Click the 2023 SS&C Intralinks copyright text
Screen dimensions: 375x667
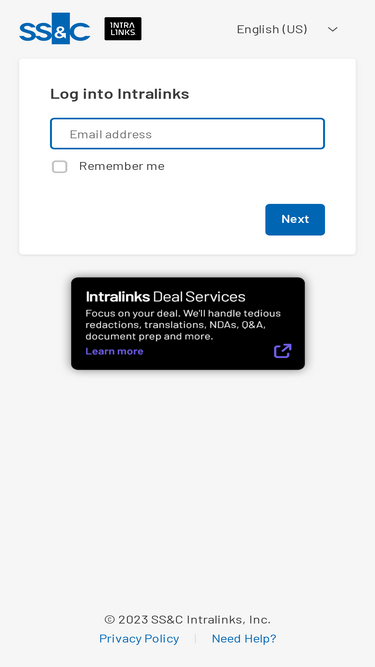(188, 619)
